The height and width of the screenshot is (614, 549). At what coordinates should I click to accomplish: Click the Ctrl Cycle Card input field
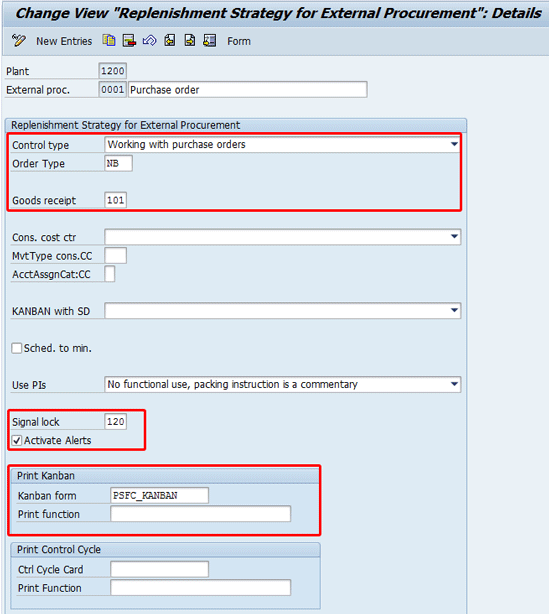(159, 569)
